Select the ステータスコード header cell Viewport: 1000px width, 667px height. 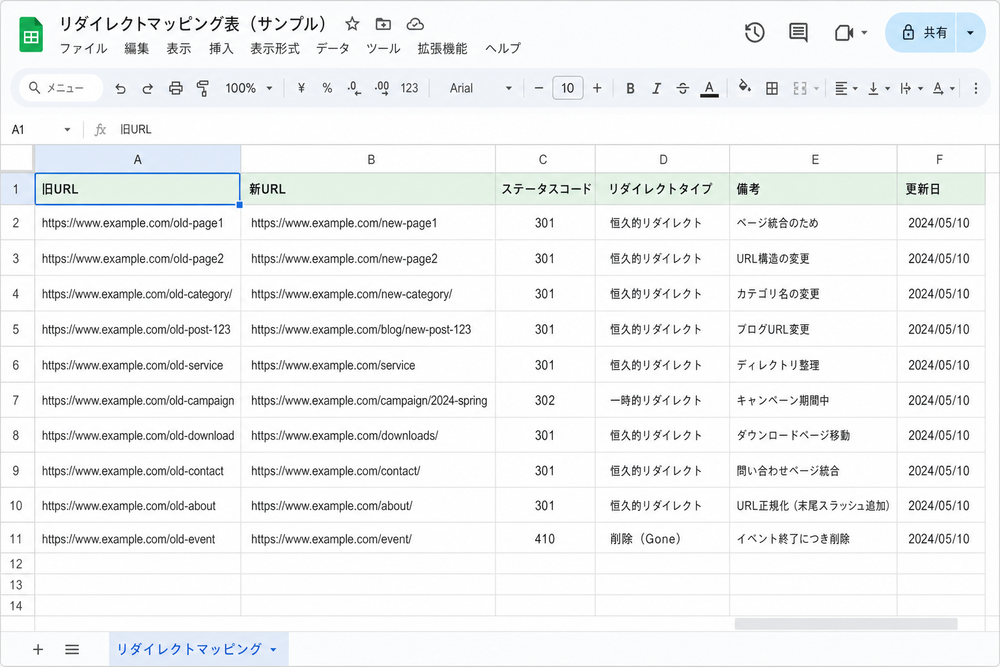click(x=545, y=189)
